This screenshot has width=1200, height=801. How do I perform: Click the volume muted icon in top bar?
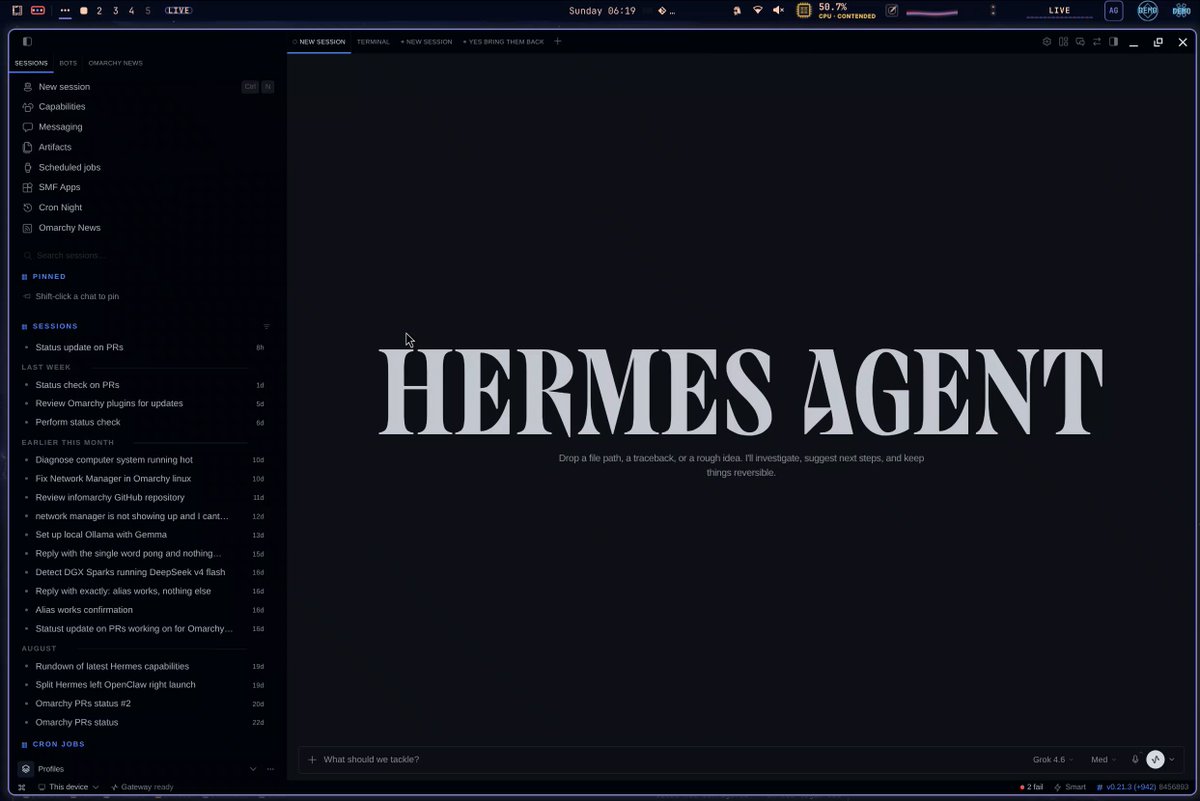click(x=779, y=11)
